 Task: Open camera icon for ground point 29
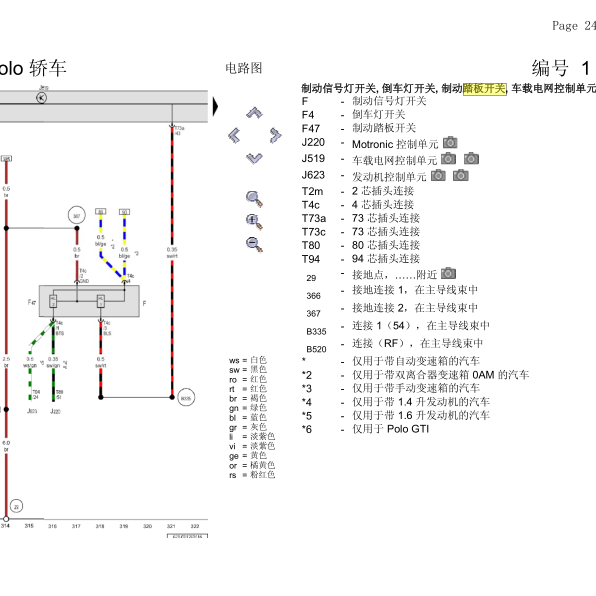coord(449,273)
